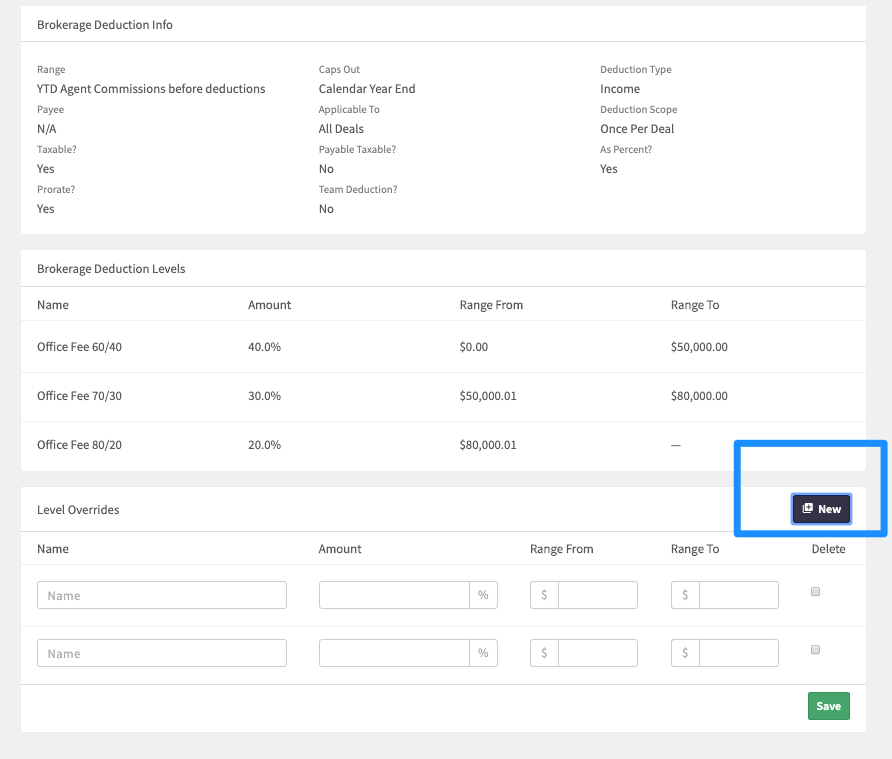This screenshot has height=759, width=892.
Task: Select the Office Fee 70/30 level row
Action: [x=80, y=396]
